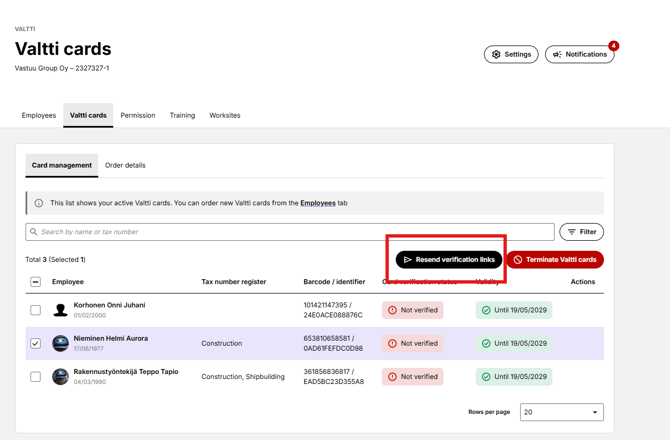Open the Notifications panel
670x440 pixels.
click(x=579, y=54)
